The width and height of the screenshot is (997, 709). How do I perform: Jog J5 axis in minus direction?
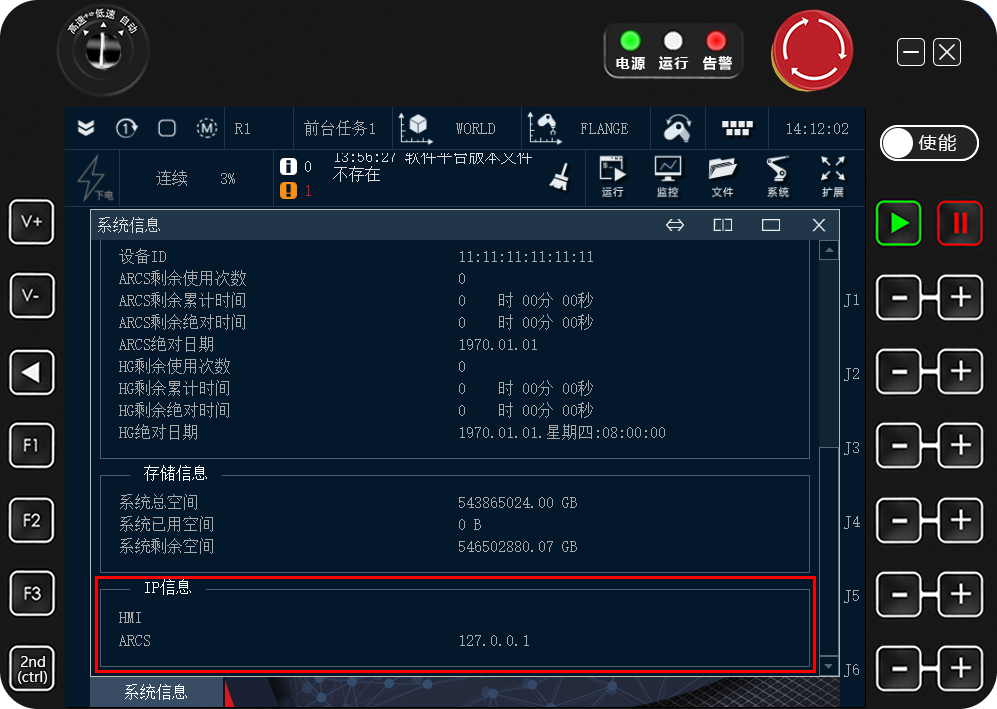[x=899, y=595]
